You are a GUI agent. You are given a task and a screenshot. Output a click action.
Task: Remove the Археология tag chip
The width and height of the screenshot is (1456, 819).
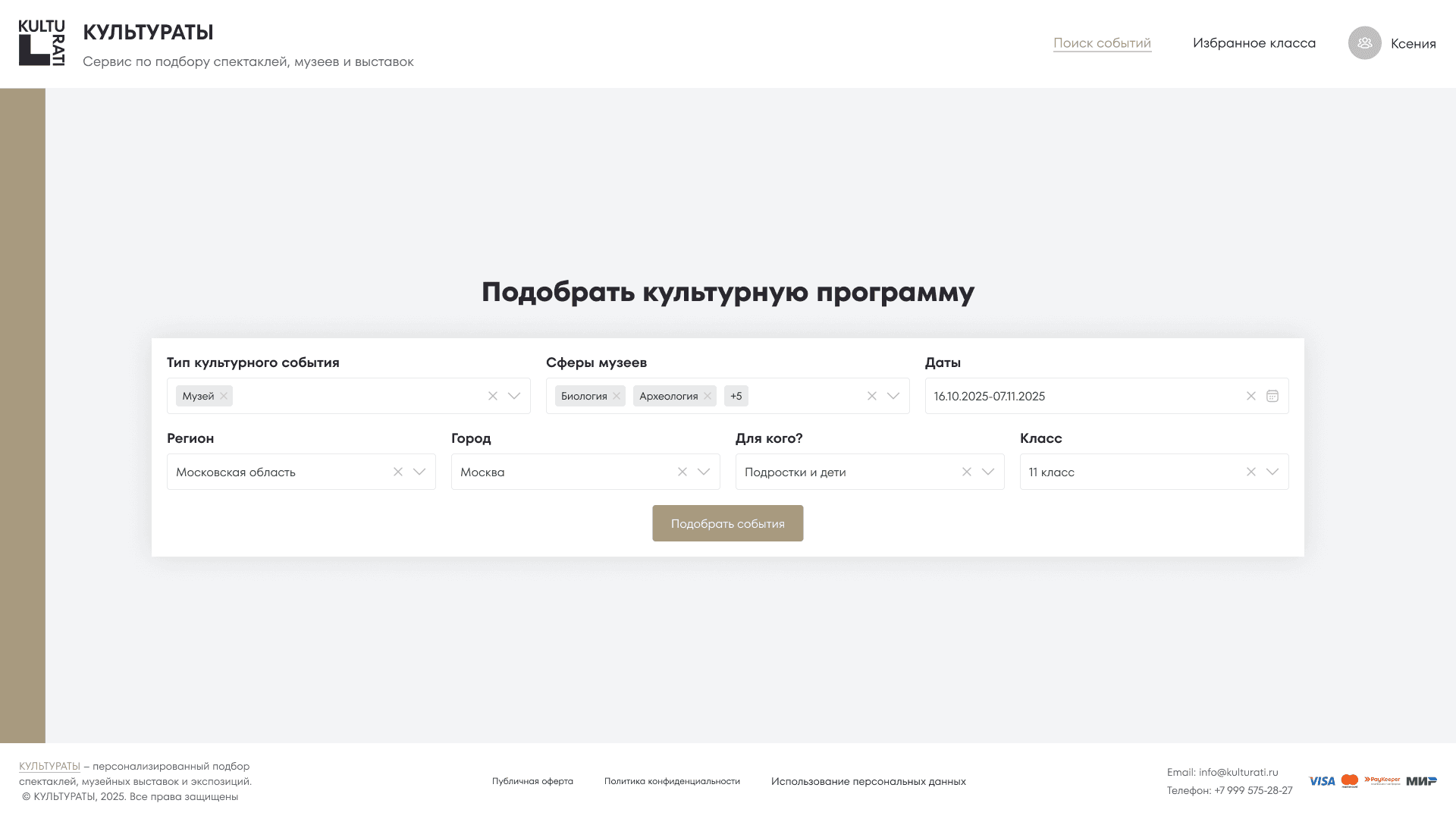[x=708, y=396]
